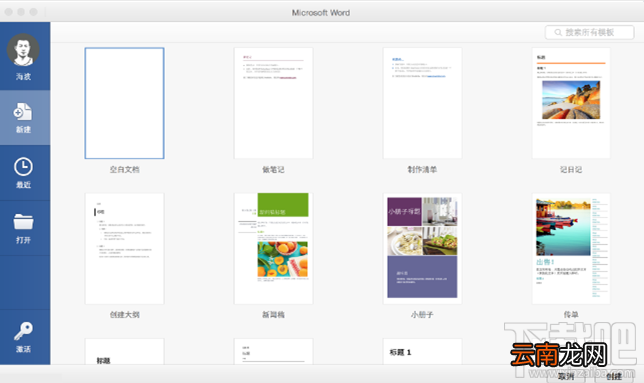Click the 空白文档 label text
Screen dimensions: 644x383
124,169
